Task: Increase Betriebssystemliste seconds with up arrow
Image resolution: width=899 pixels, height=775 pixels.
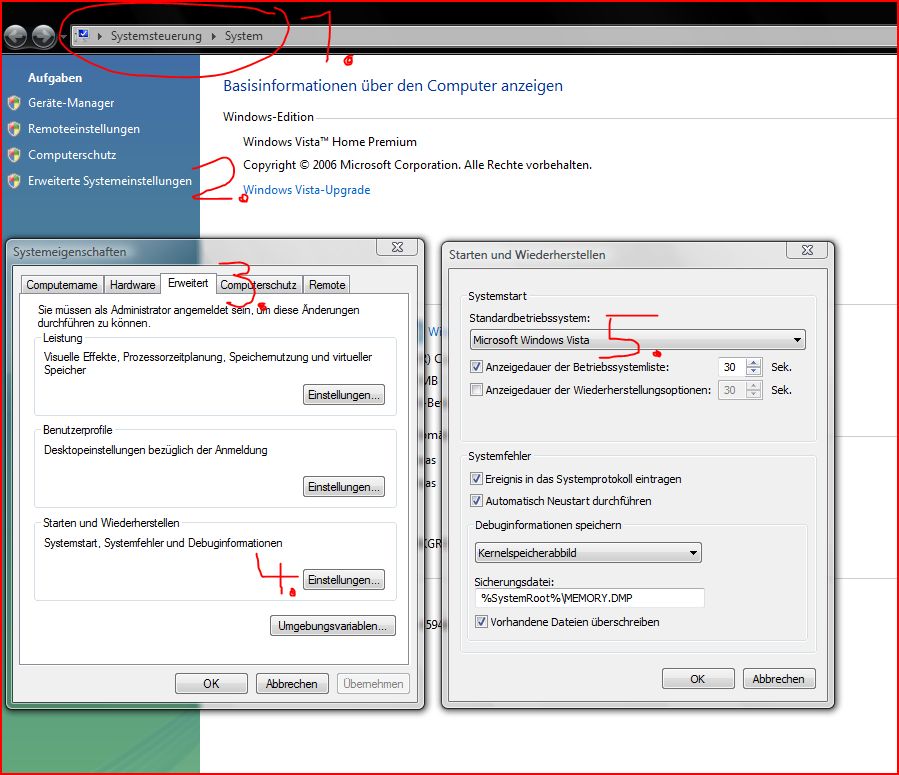Action: [753, 362]
